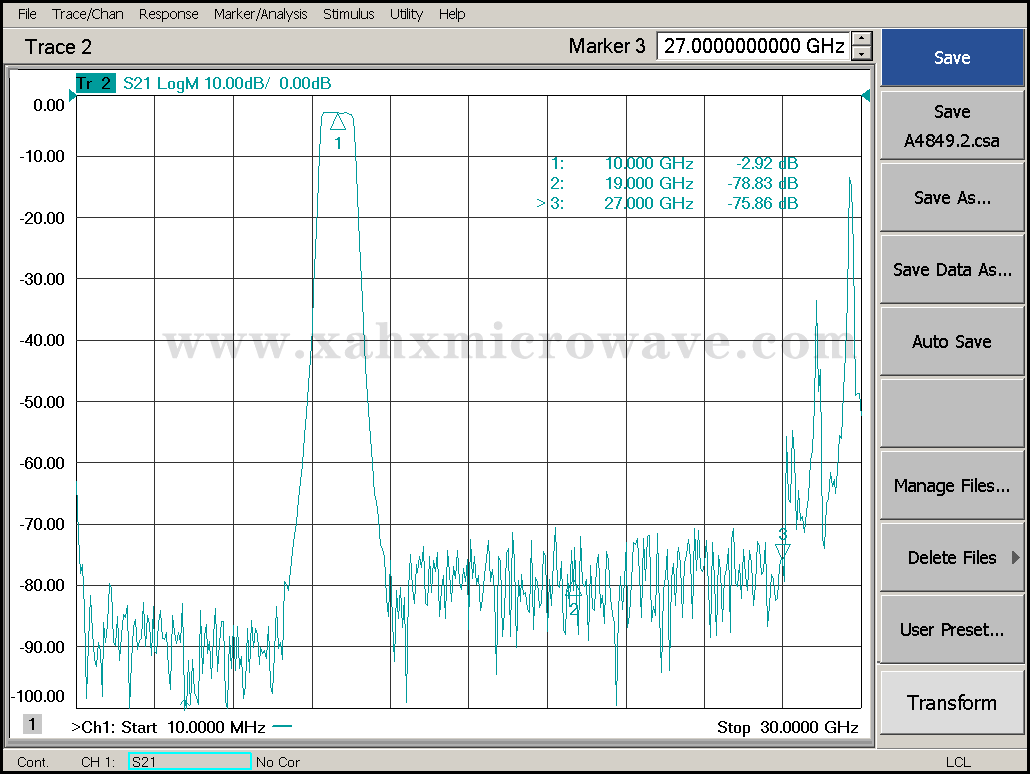Click the Transform softkey
The image size is (1030, 774).
click(952, 703)
